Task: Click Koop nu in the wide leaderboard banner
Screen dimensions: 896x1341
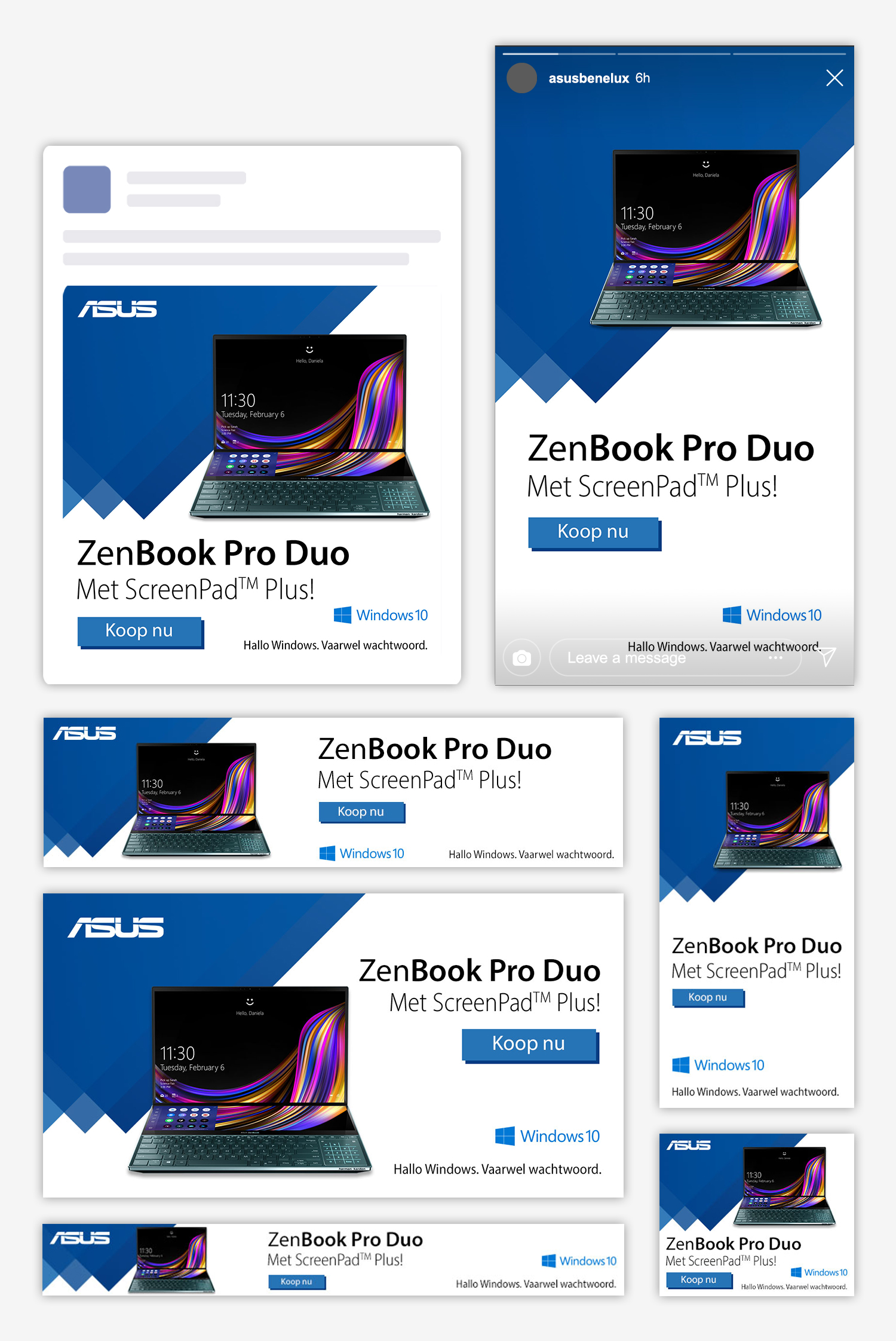Action: tap(361, 812)
